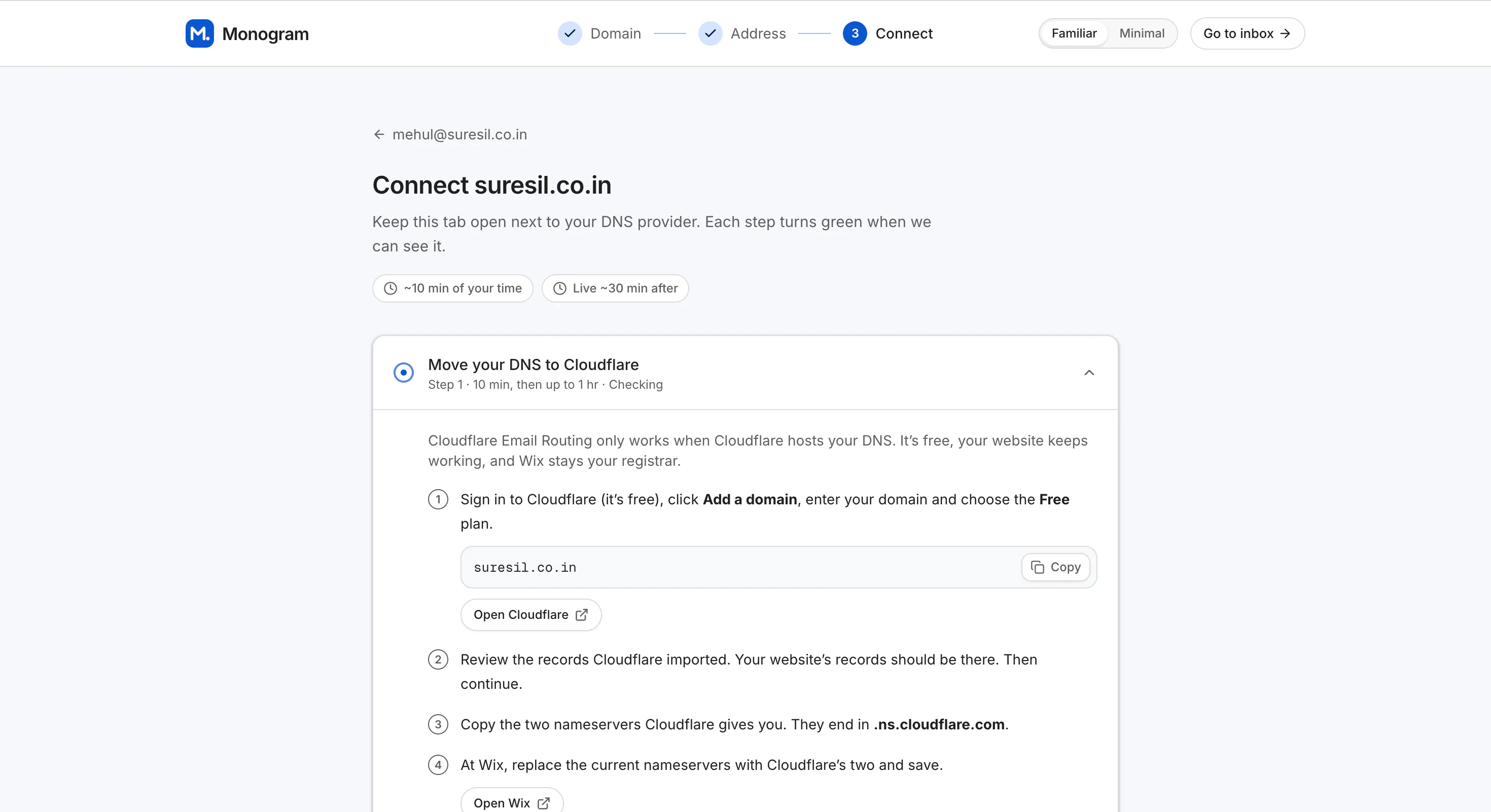Click the arrow icon in Go to inbox
Image resolution: width=1491 pixels, height=812 pixels.
1285,33
